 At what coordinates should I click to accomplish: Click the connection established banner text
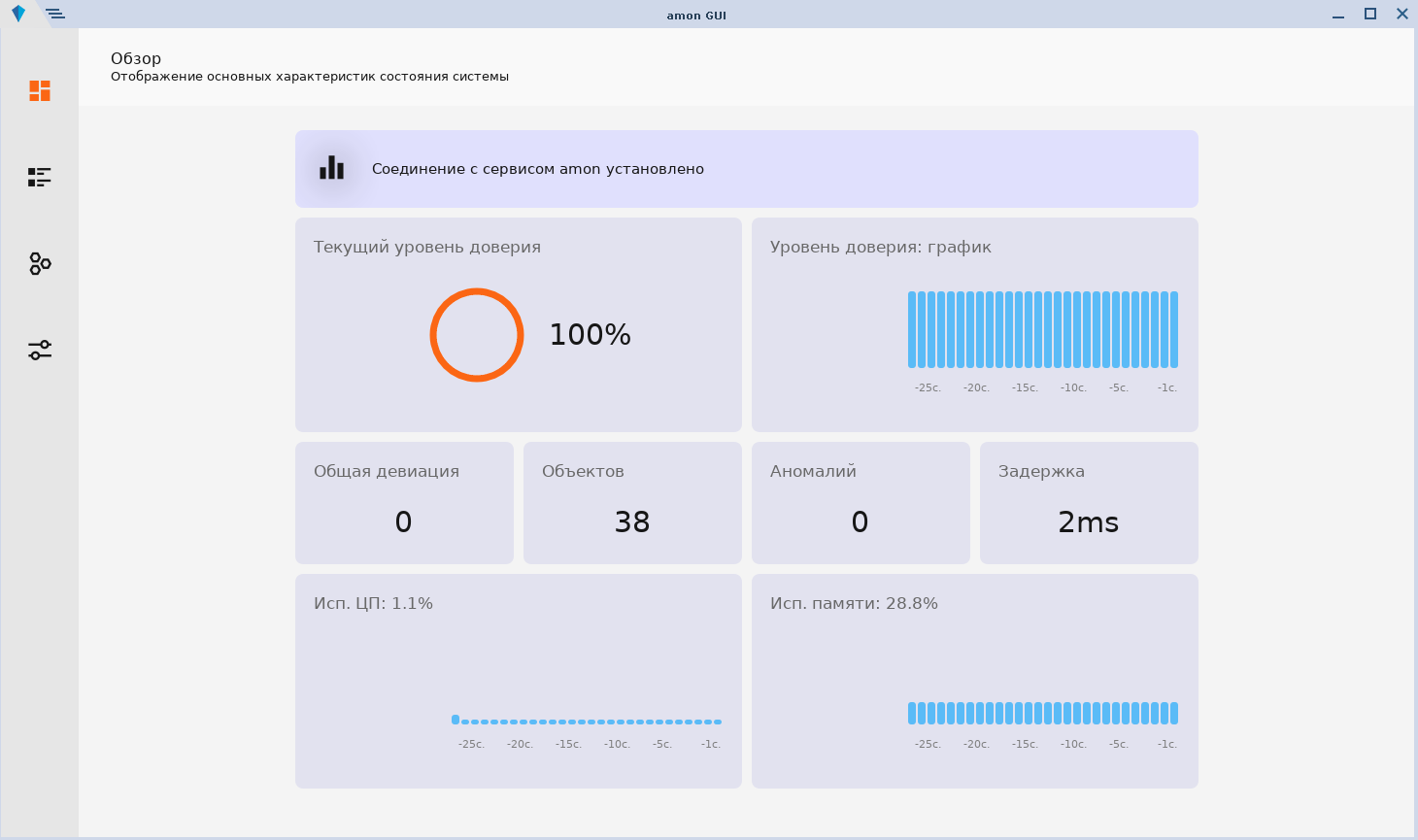(538, 169)
